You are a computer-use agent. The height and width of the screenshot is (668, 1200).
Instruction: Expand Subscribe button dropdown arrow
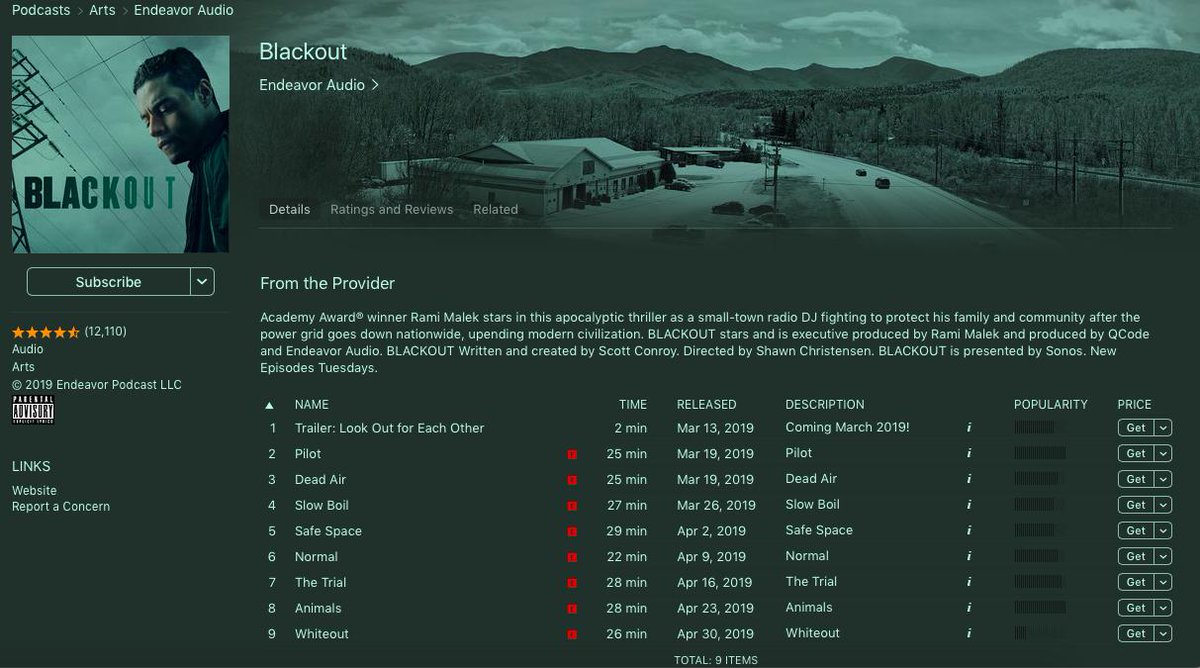203,282
